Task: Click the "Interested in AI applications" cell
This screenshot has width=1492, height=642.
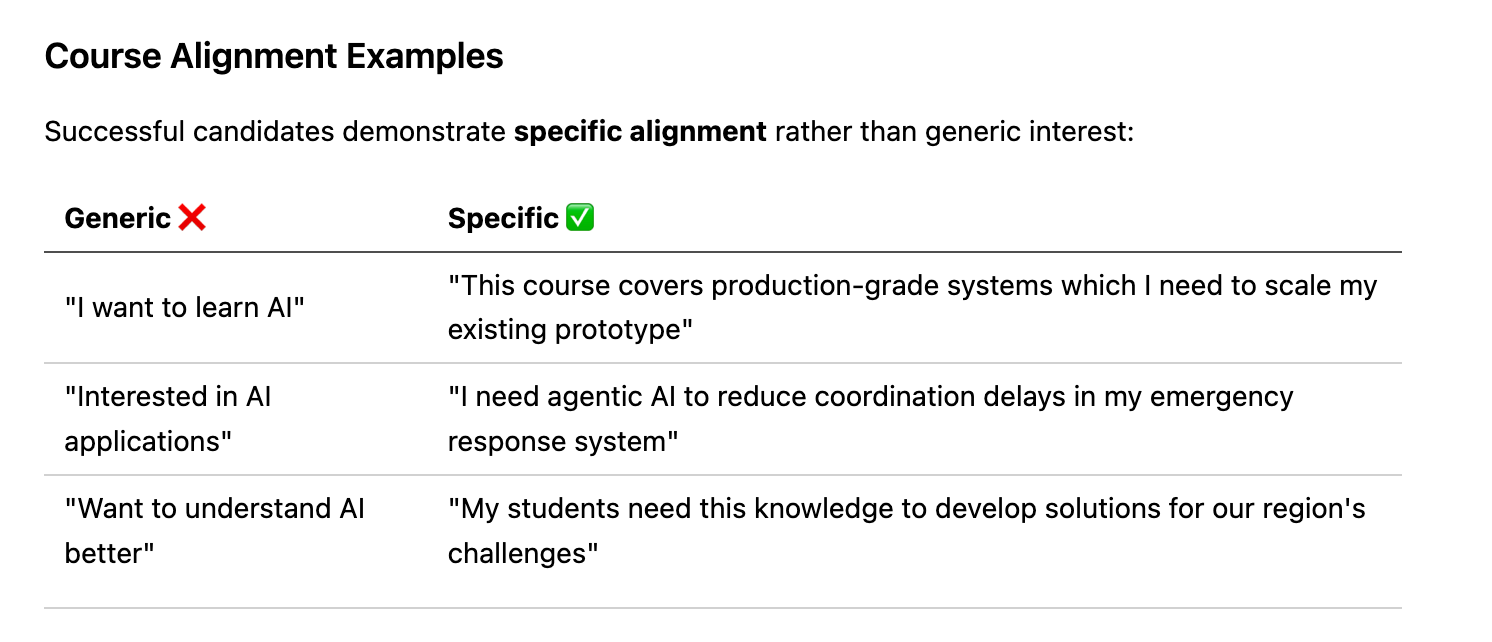Action: click(x=168, y=419)
